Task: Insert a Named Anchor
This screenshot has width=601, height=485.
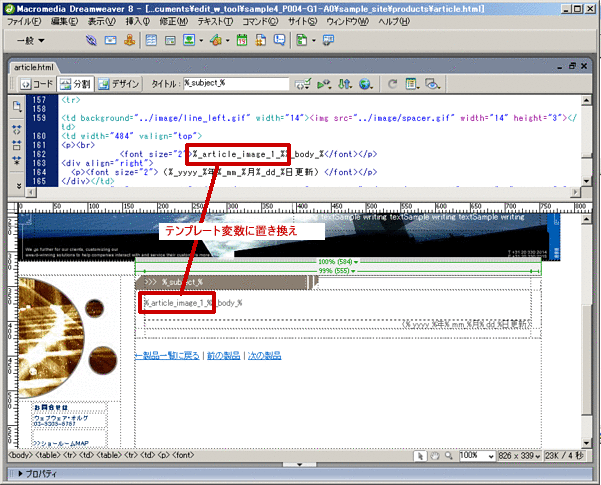Action: point(130,40)
